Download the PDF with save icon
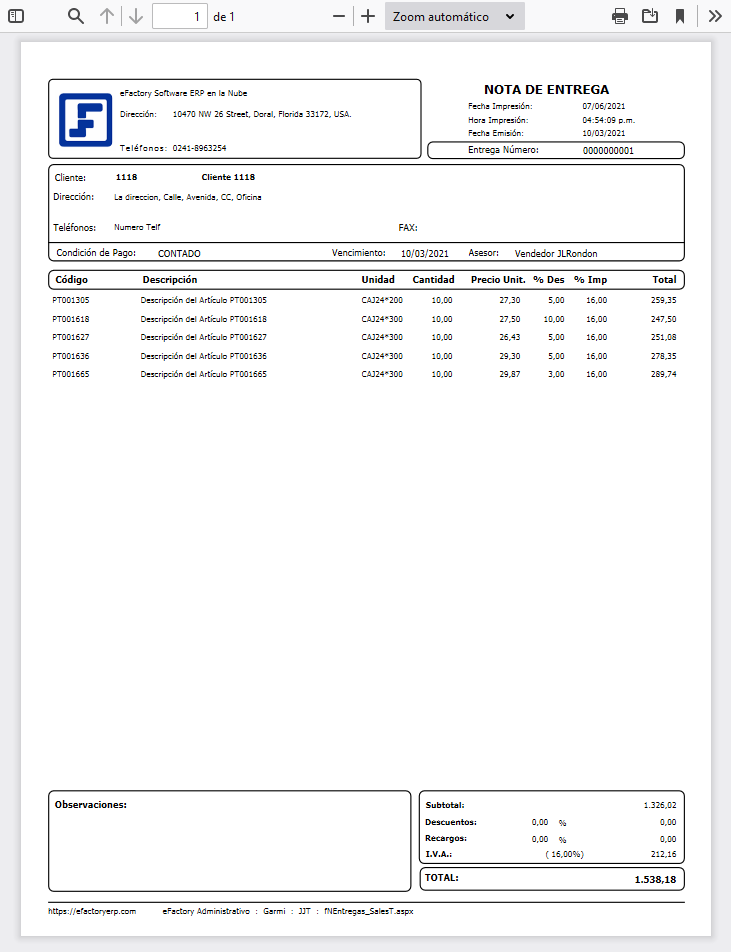731x952 pixels. click(x=650, y=16)
